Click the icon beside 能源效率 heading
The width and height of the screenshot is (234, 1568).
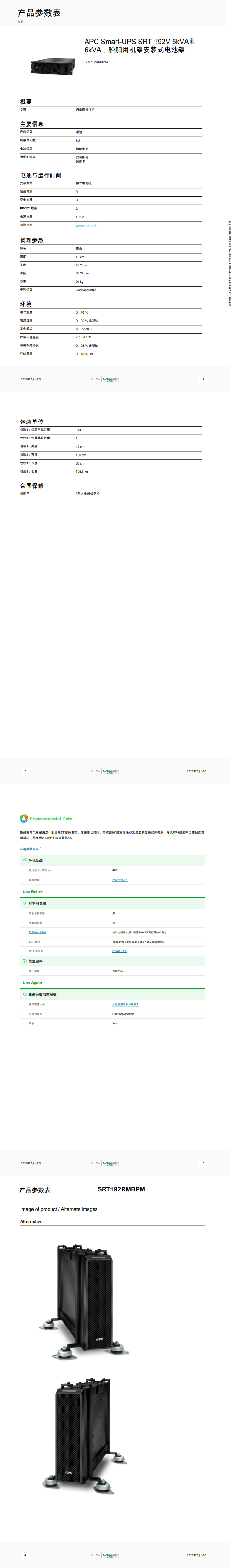25,961
